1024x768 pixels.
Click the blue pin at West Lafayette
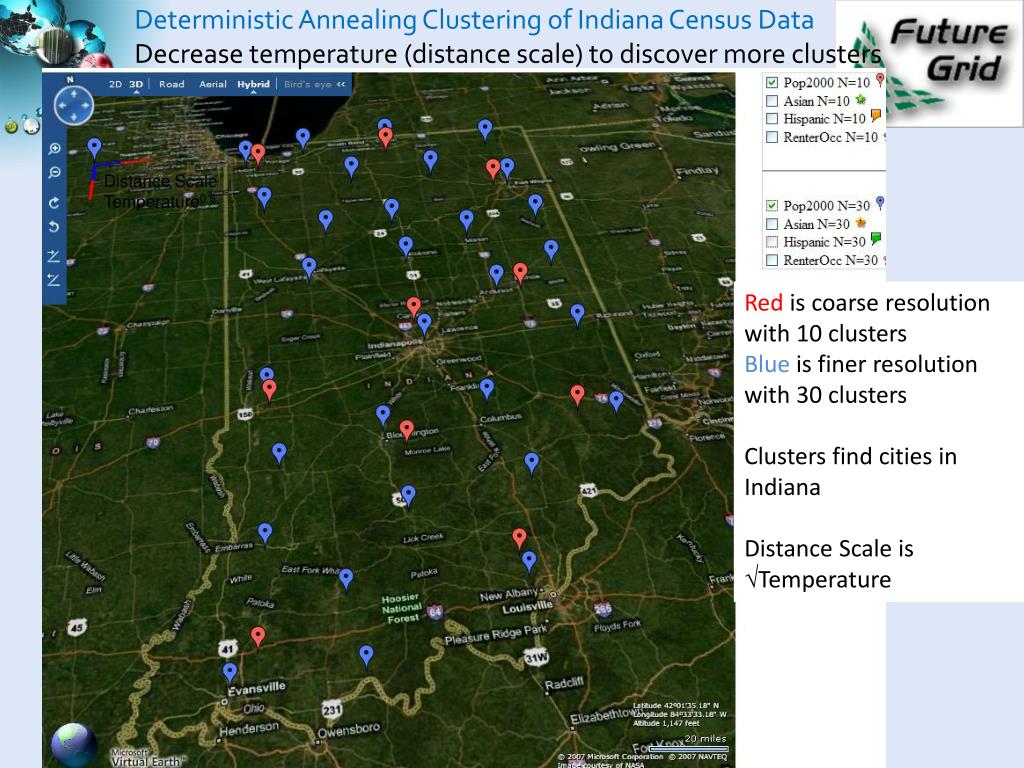[309, 266]
